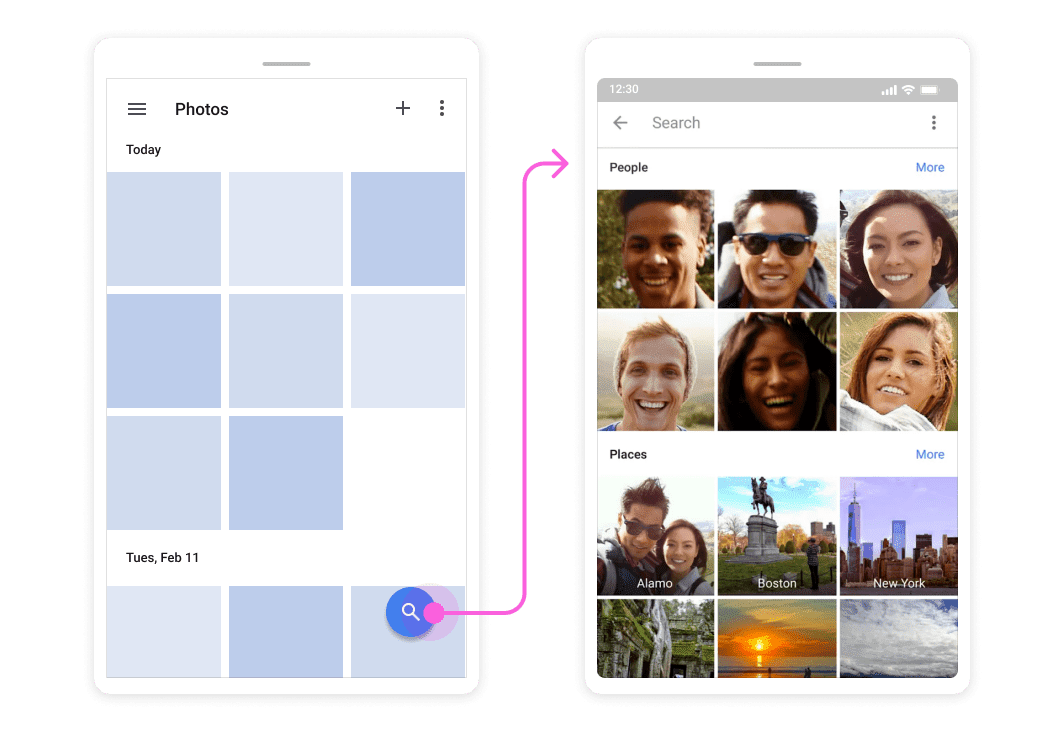The width and height of the screenshot is (1064, 732).
Task: Open overflow menu in Photos header
Action: [442, 109]
